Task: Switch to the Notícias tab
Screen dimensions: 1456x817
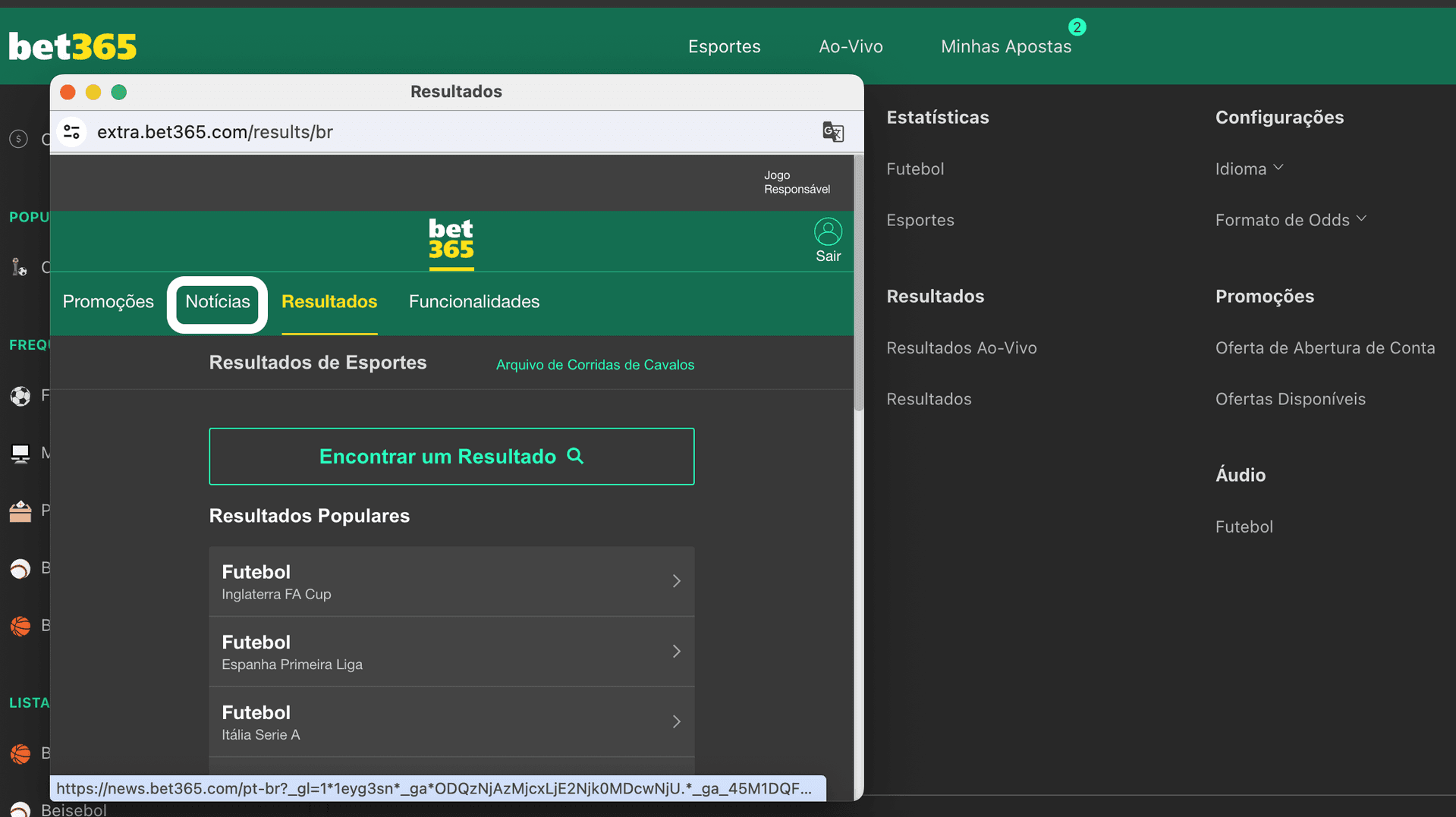Action: 218,302
